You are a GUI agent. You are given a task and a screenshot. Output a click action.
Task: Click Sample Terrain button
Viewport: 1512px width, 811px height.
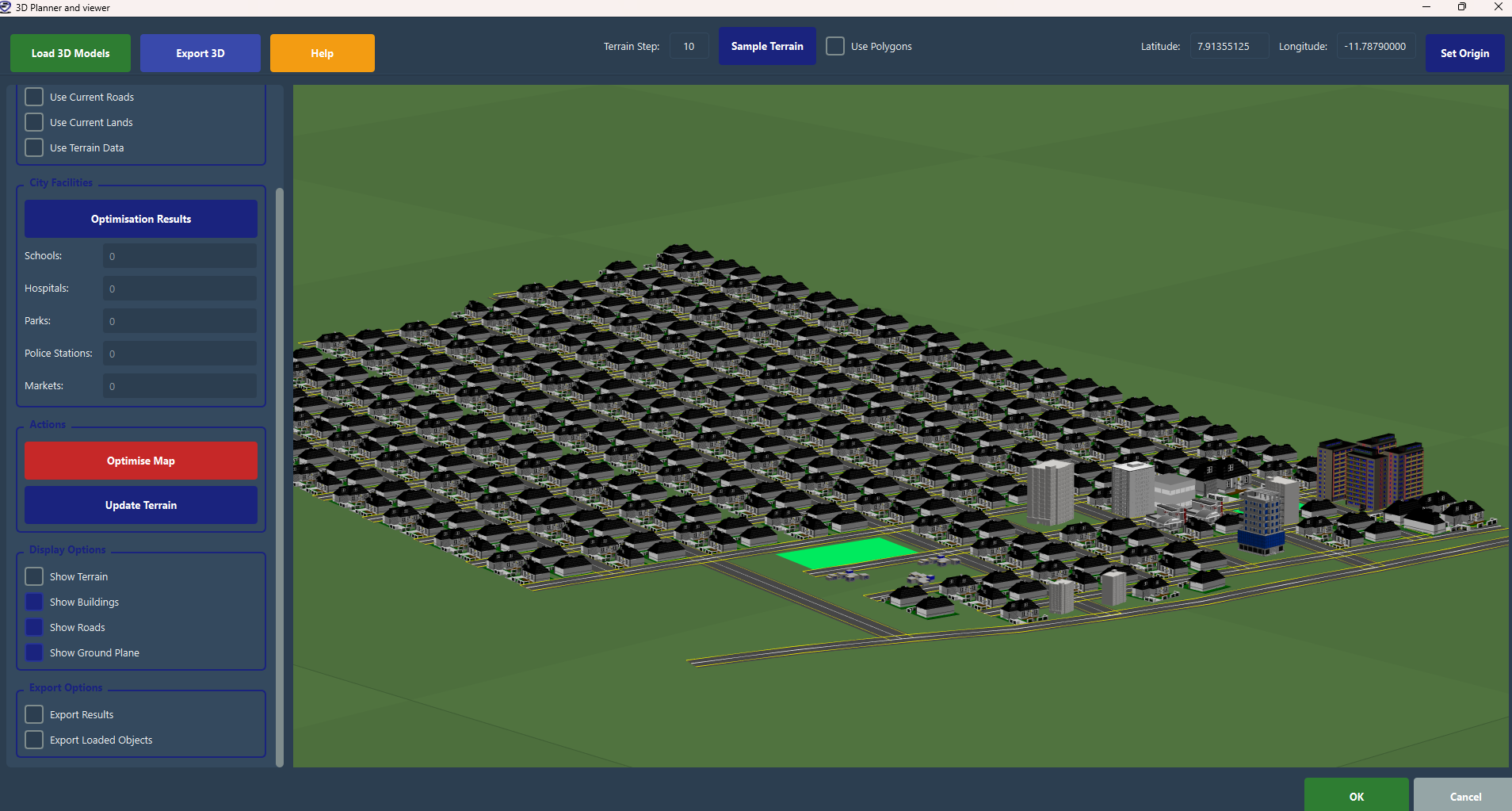pos(767,46)
